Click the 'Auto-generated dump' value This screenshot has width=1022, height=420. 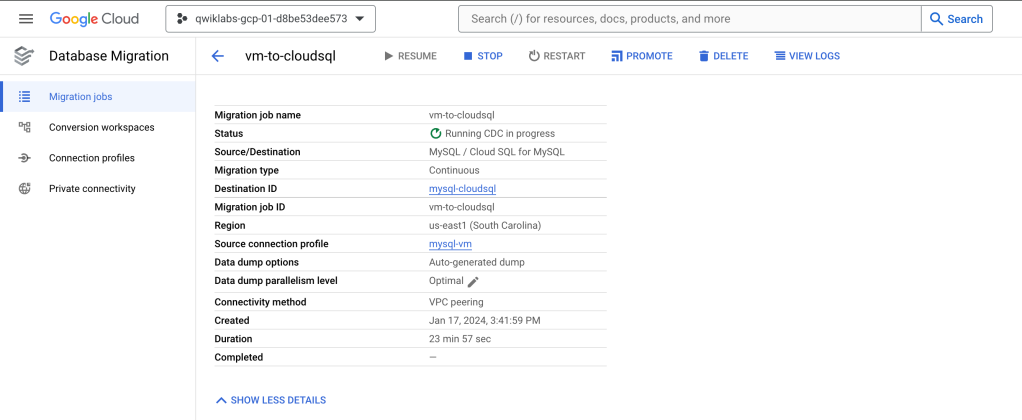(476, 262)
